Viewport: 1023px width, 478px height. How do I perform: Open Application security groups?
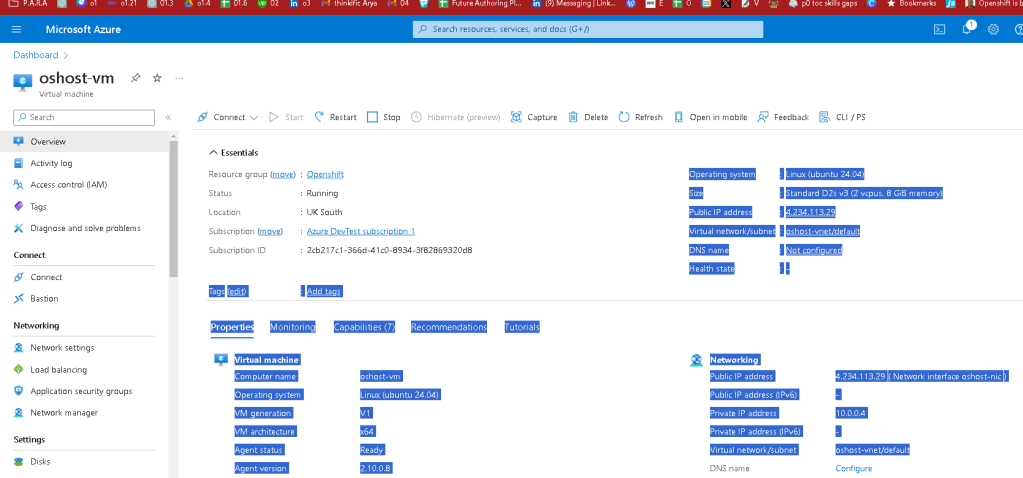[x=84, y=391]
